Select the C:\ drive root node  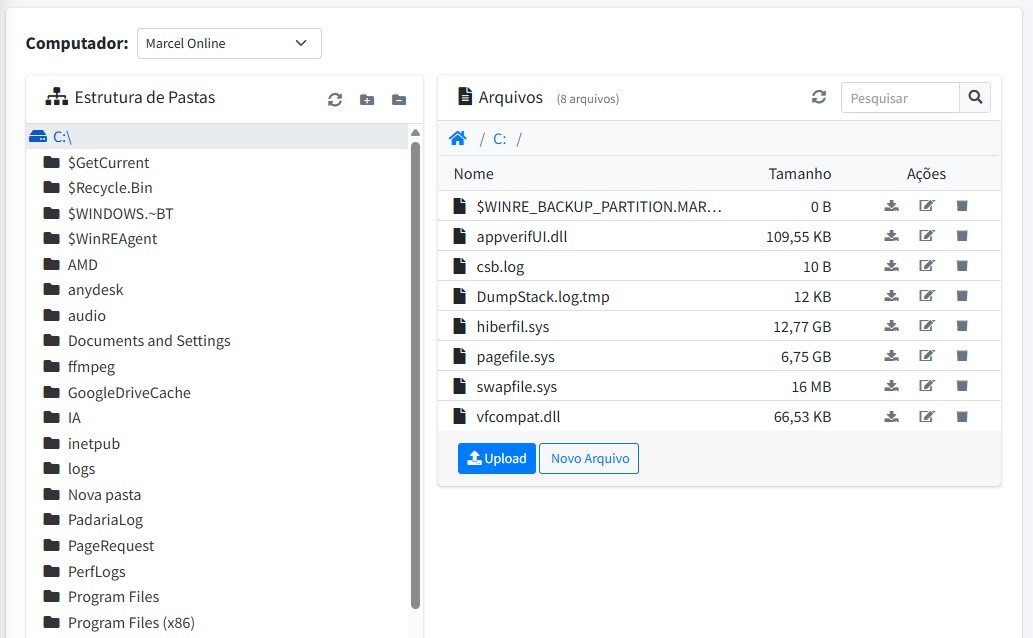[62, 137]
